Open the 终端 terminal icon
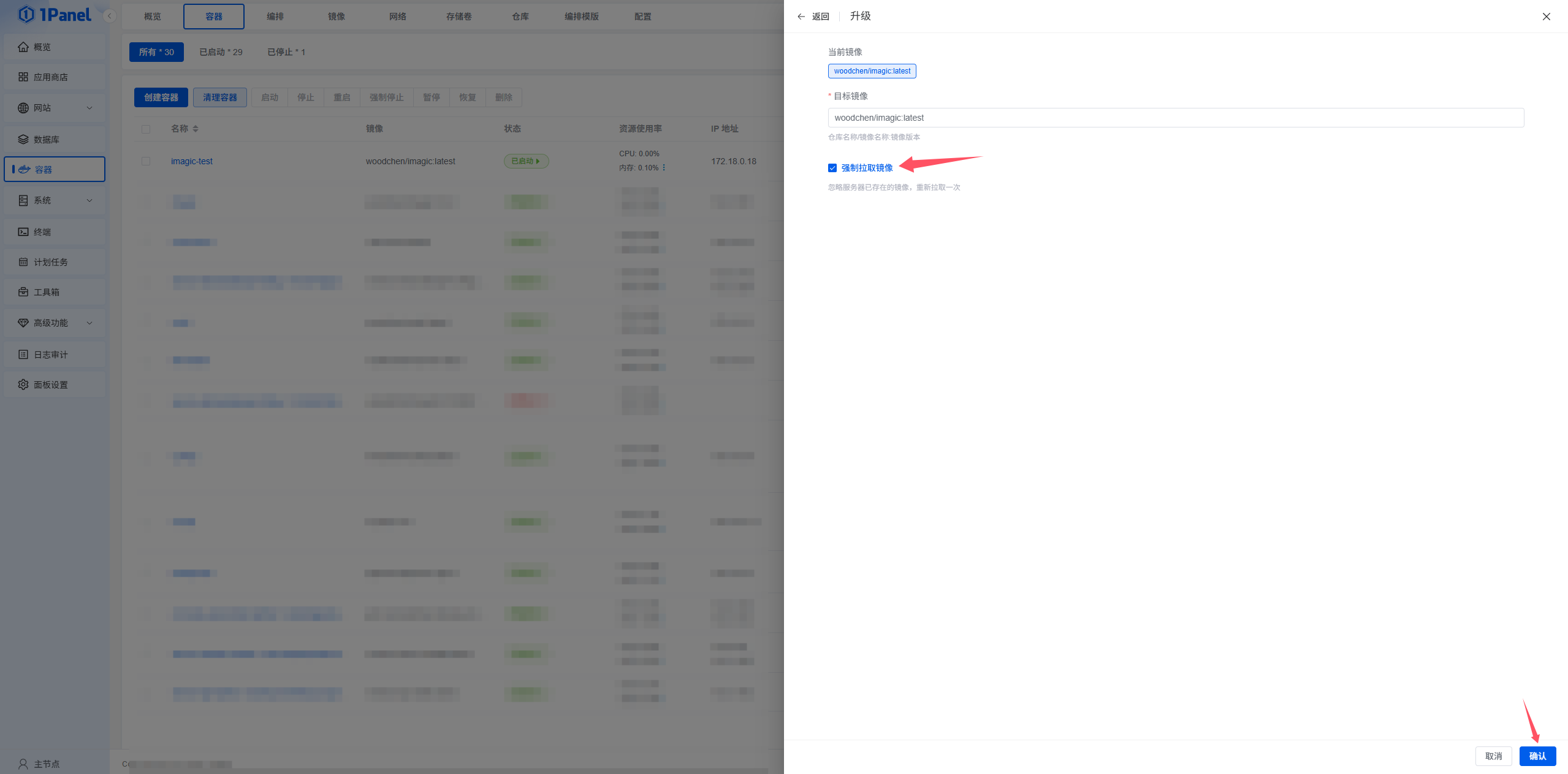 [x=23, y=232]
